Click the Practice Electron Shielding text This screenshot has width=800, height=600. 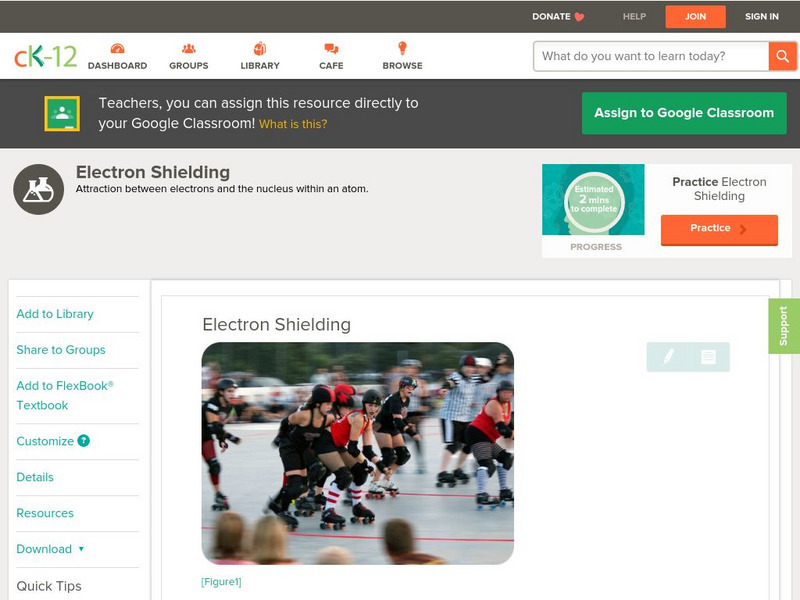coord(719,189)
